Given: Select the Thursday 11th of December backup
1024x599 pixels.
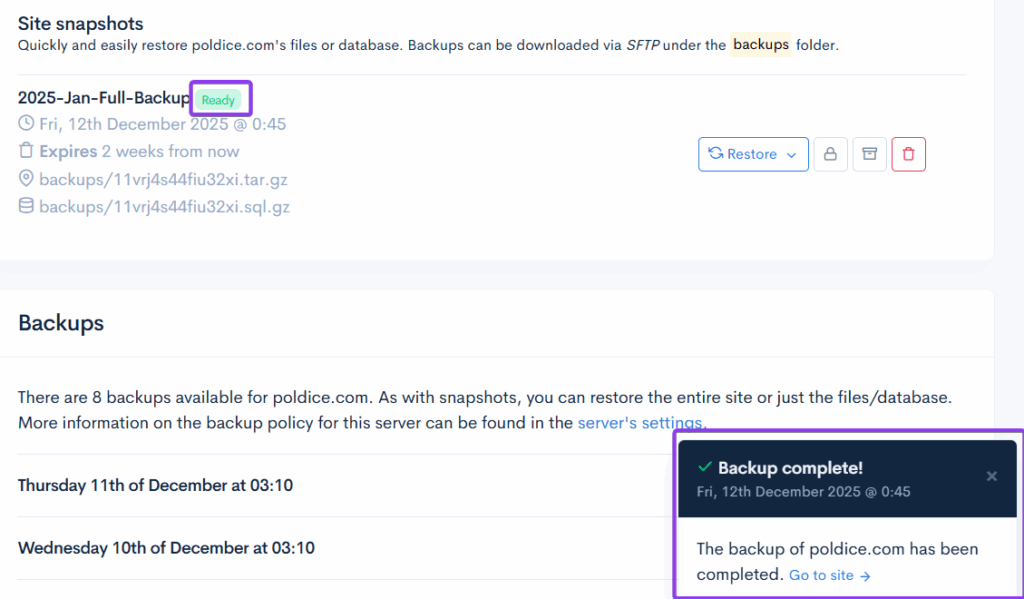Looking at the screenshot, I should pos(155,486).
